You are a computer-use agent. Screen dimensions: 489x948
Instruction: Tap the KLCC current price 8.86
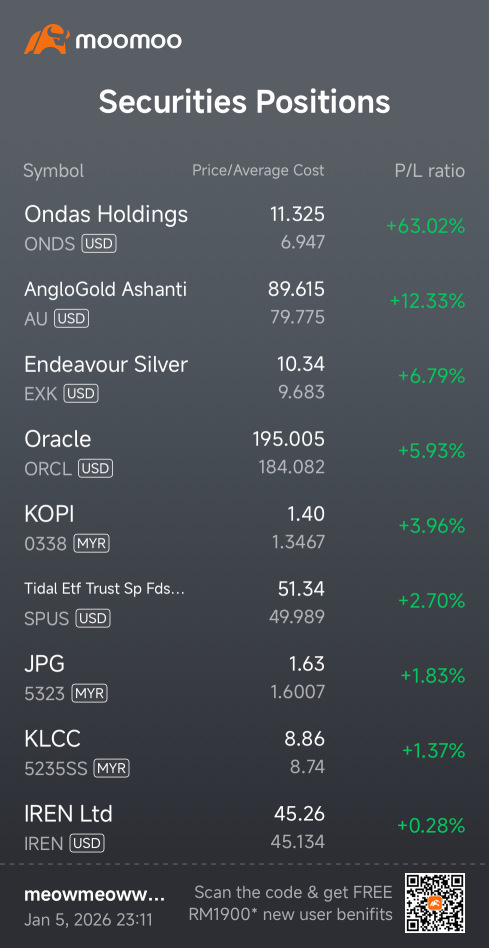pos(305,738)
